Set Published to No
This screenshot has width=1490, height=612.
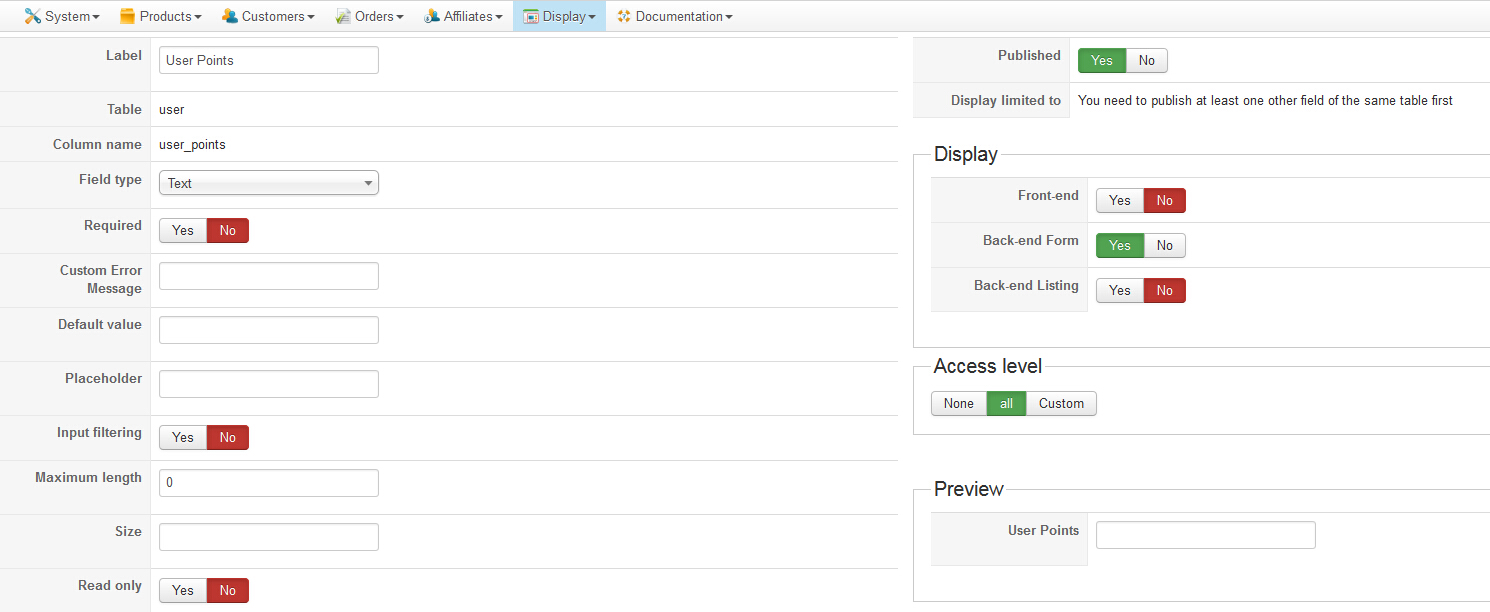tap(1146, 61)
